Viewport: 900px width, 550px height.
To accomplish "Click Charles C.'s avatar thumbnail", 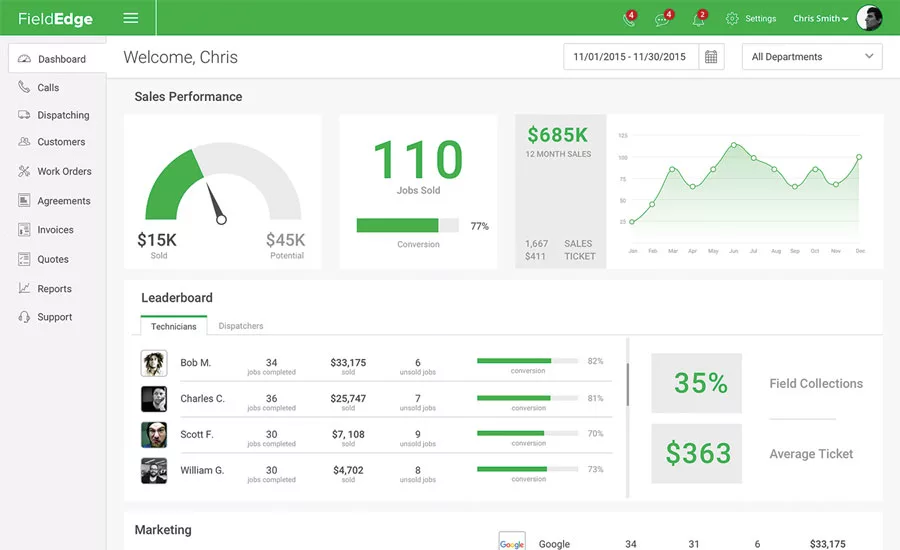I will (x=154, y=399).
